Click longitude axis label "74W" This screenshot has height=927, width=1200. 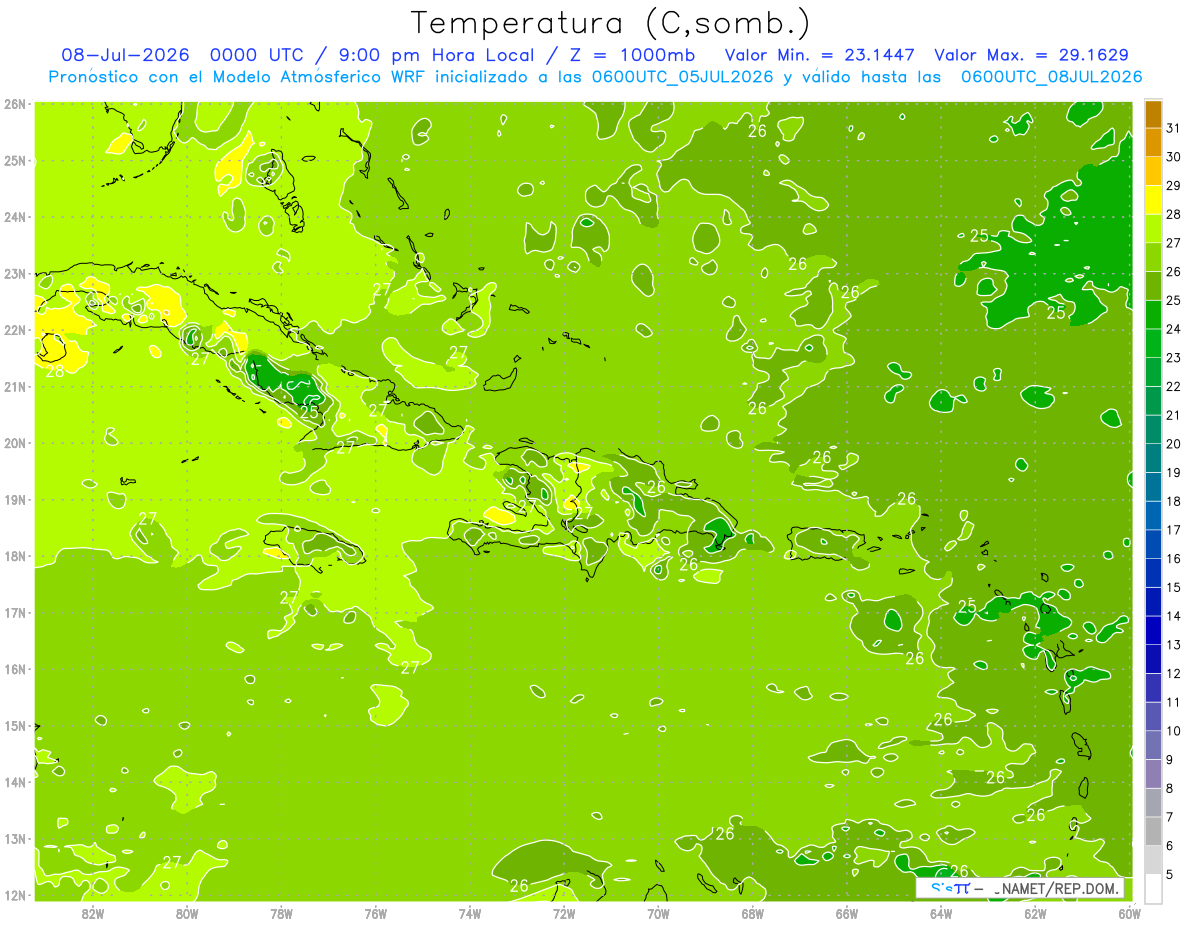click(470, 913)
